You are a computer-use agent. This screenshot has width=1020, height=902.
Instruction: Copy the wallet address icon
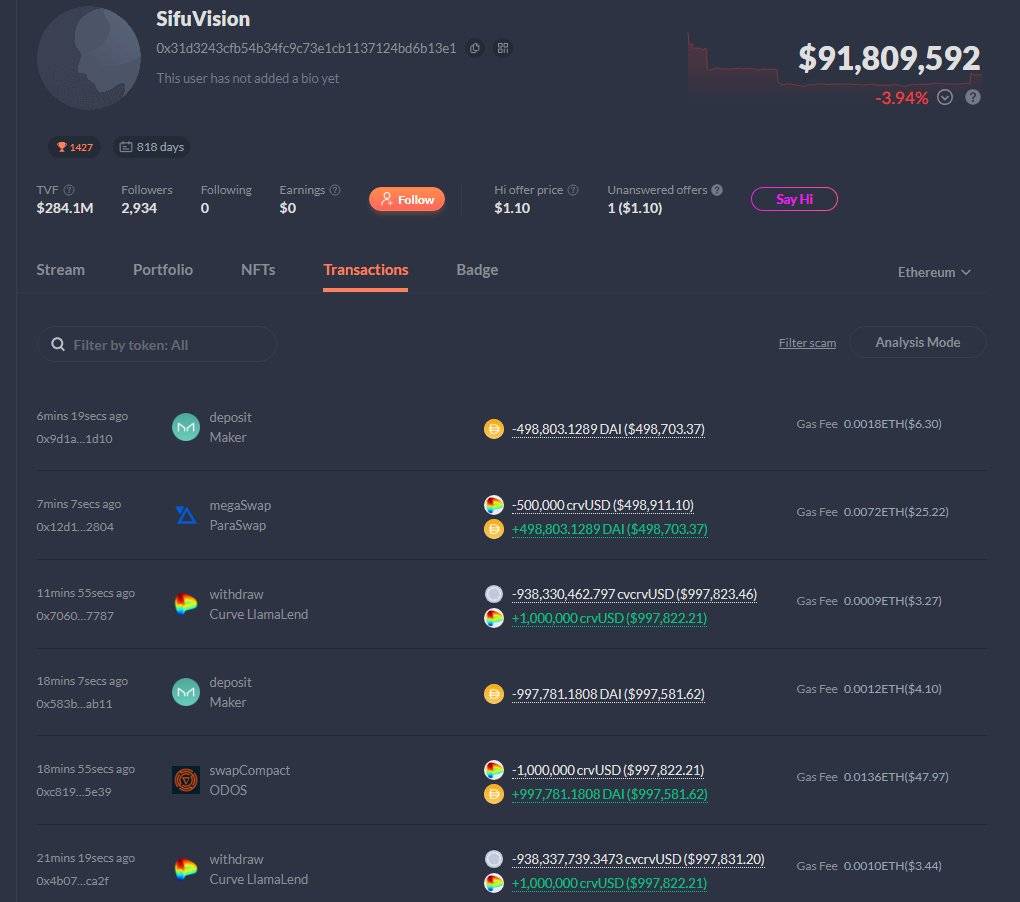(x=475, y=48)
